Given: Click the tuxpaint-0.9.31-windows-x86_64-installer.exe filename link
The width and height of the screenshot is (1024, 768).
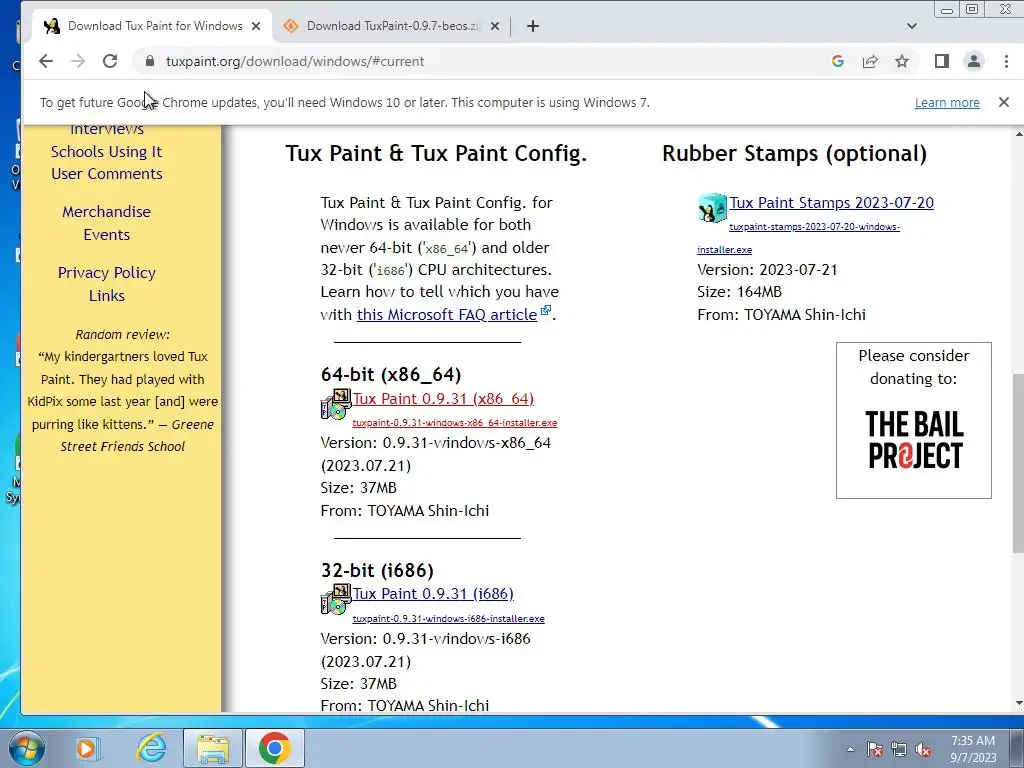Looking at the screenshot, I should (x=455, y=423).
